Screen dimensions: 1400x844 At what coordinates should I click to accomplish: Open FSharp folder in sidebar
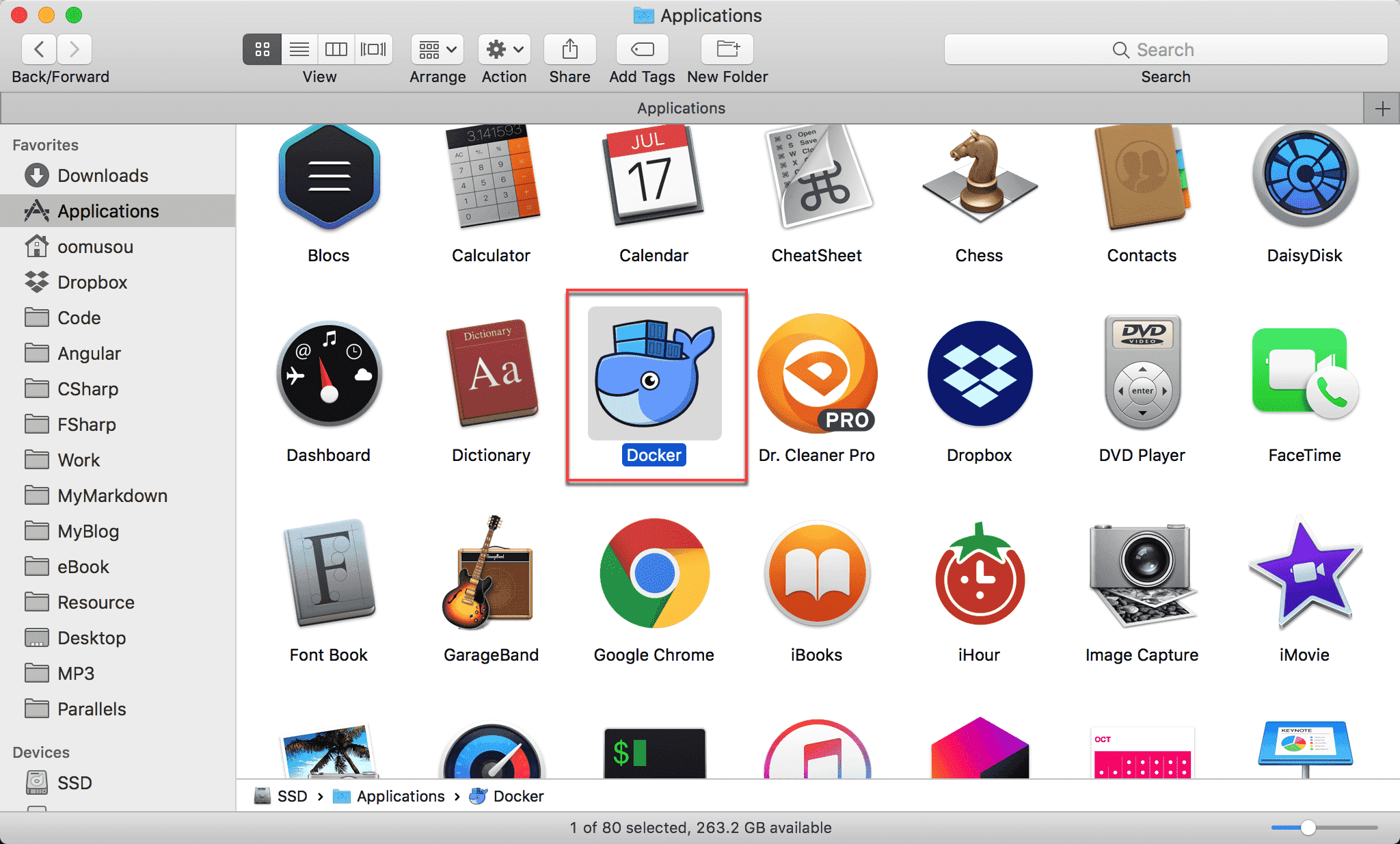[118, 425]
